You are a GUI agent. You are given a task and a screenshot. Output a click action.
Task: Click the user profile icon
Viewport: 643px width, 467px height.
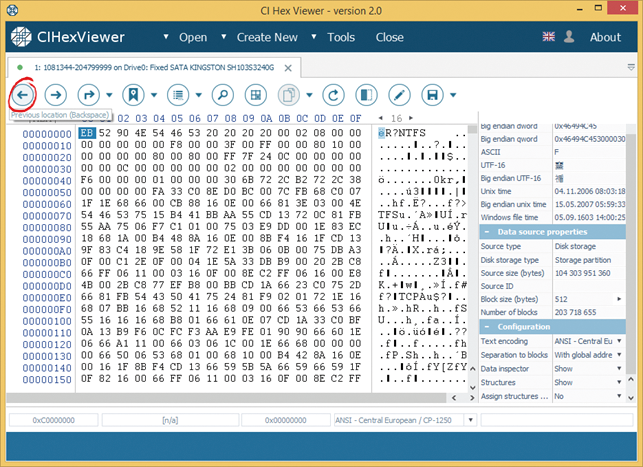pyautogui.click(x=569, y=36)
